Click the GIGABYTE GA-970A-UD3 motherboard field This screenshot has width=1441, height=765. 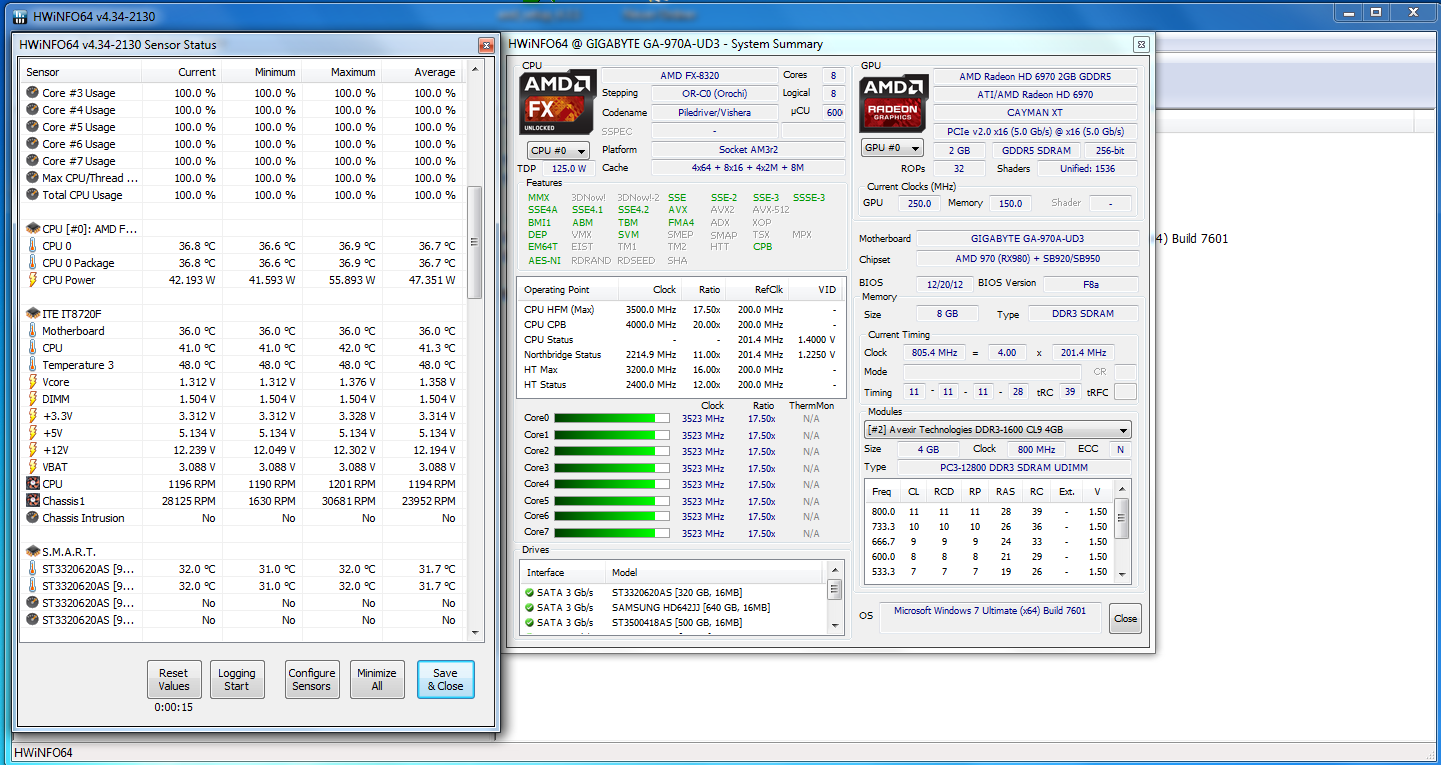pos(1027,239)
